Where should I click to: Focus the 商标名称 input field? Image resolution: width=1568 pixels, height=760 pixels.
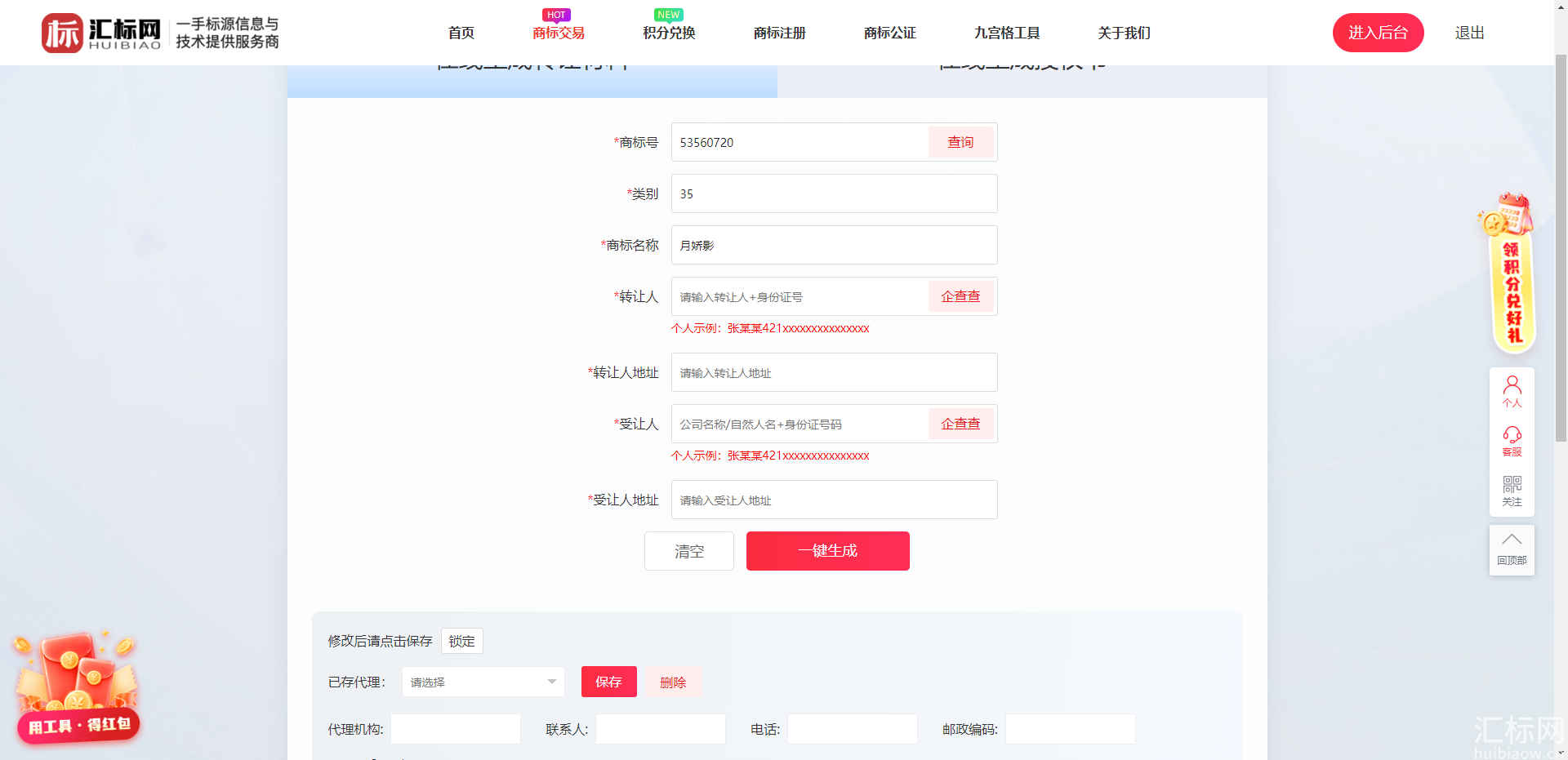(835, 245)
